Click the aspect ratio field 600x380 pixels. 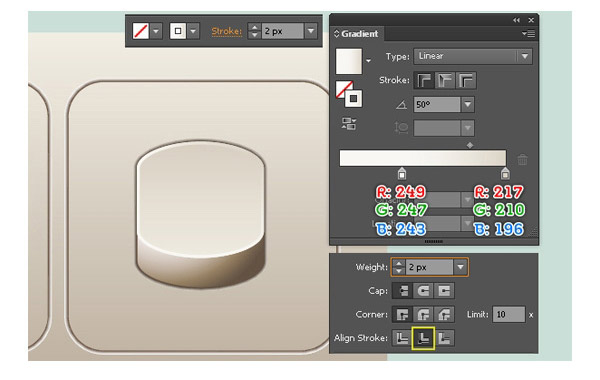[437, 128]
